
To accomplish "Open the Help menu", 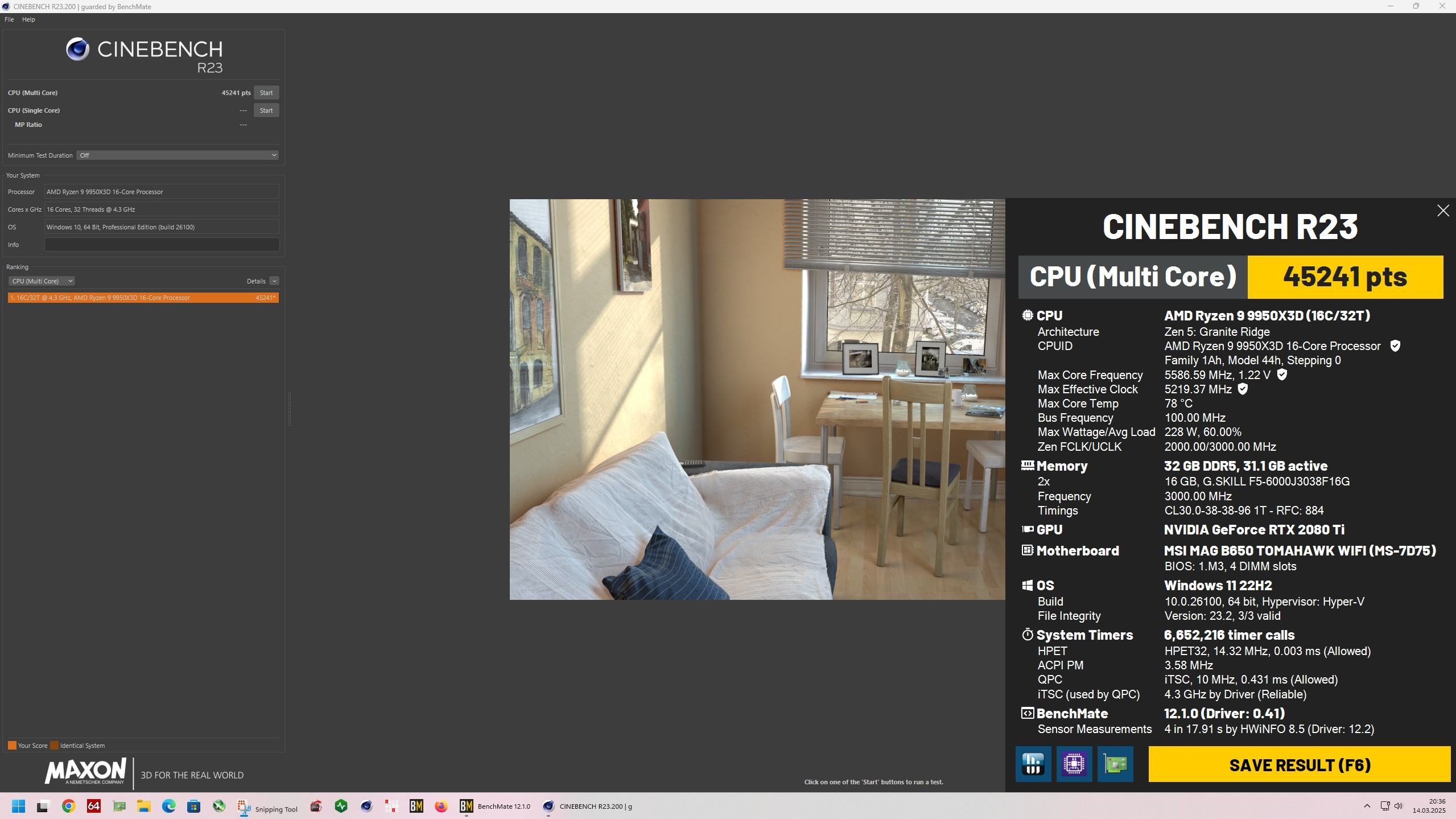I will [28, 19].
